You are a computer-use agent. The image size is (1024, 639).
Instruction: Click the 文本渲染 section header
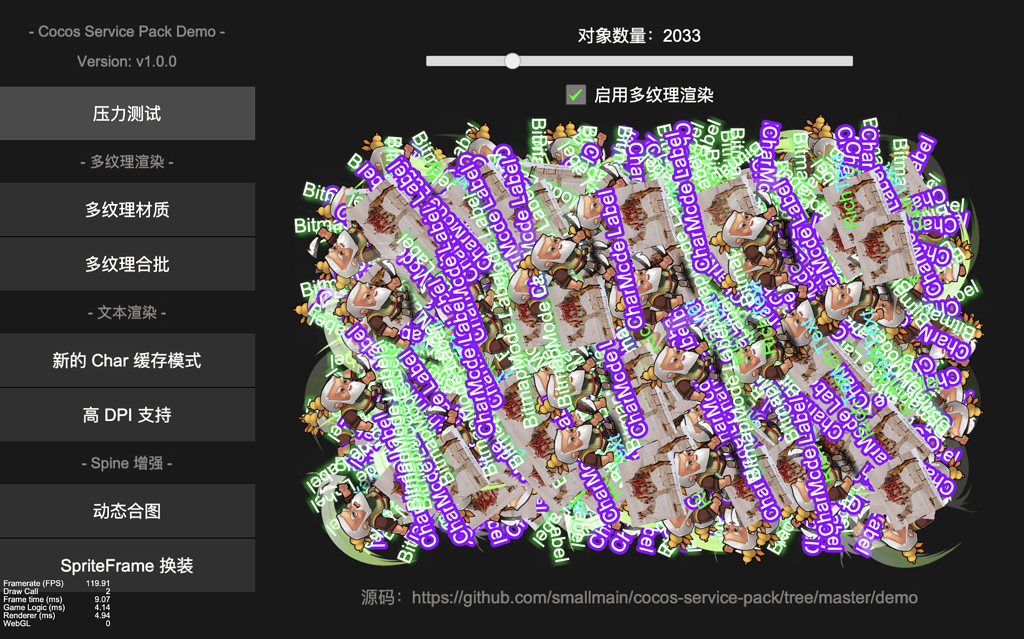[128, 311]
